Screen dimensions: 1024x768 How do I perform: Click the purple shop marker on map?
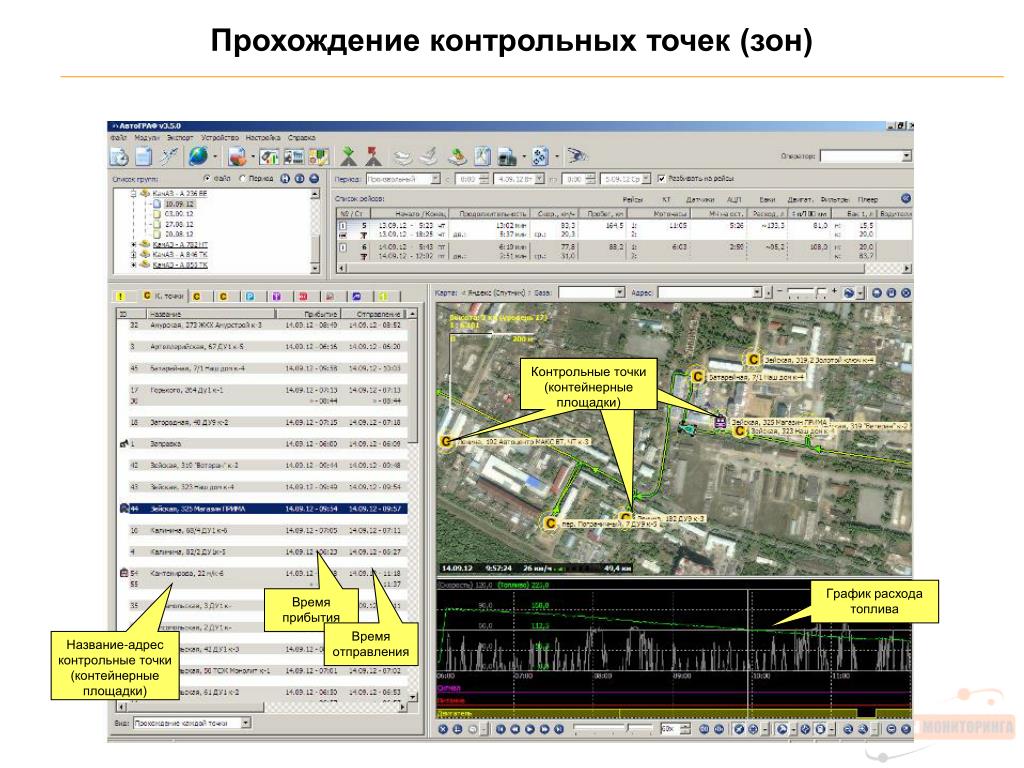pyautogui.click(x=720, y=422)
